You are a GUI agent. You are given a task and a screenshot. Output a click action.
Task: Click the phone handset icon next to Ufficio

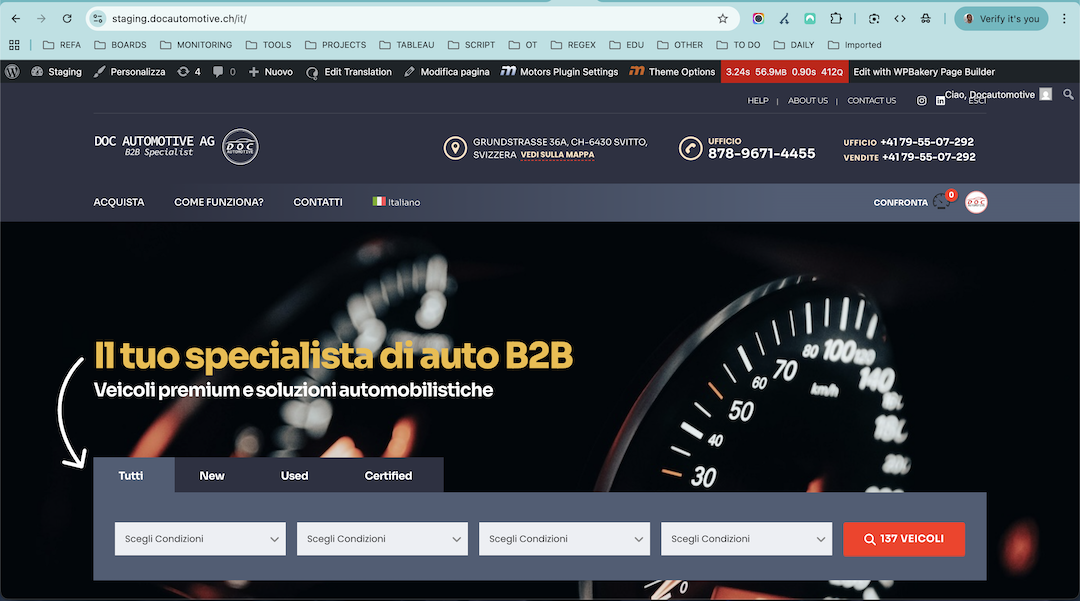(690, 148)
